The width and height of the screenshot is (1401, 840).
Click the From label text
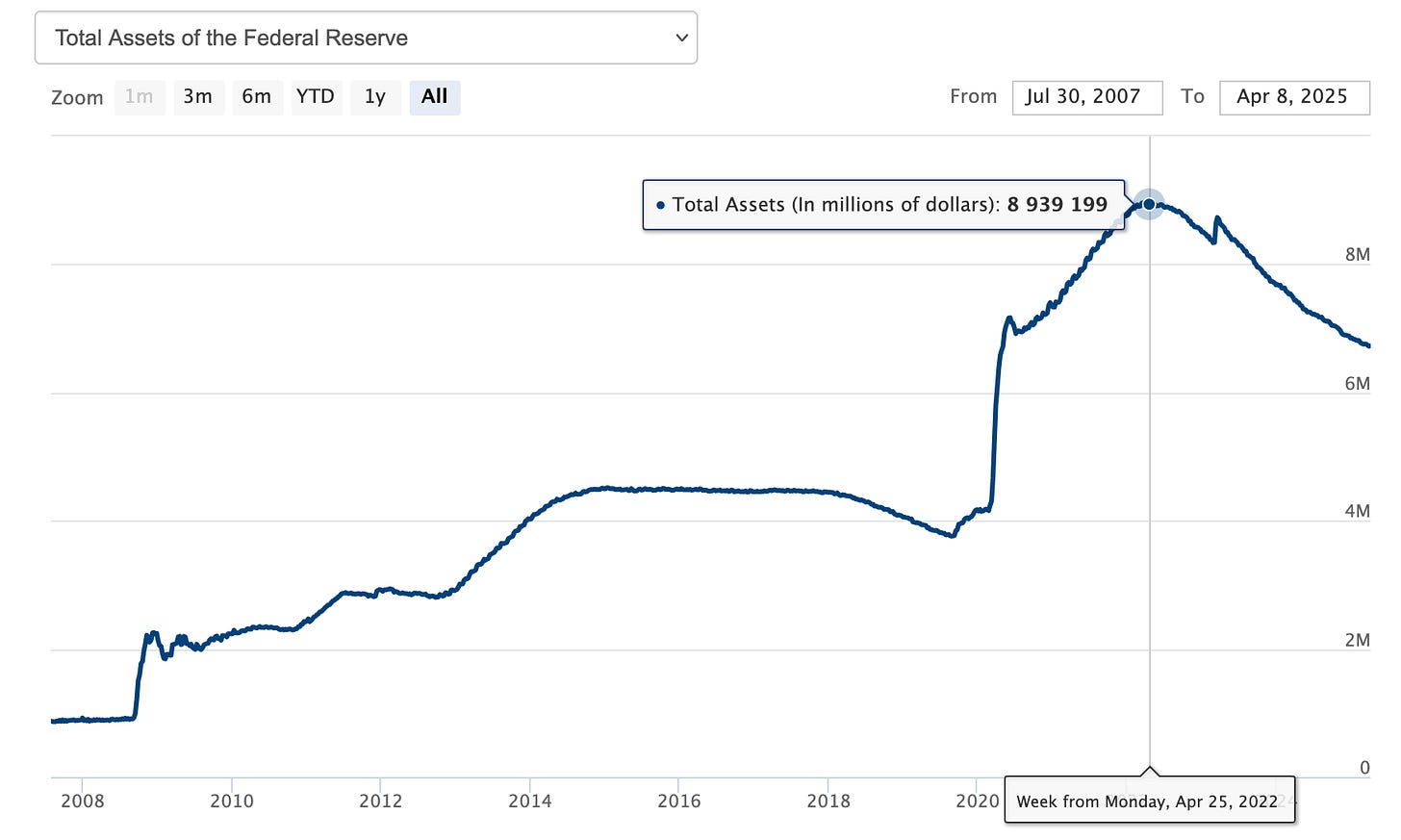click(973, 96)
